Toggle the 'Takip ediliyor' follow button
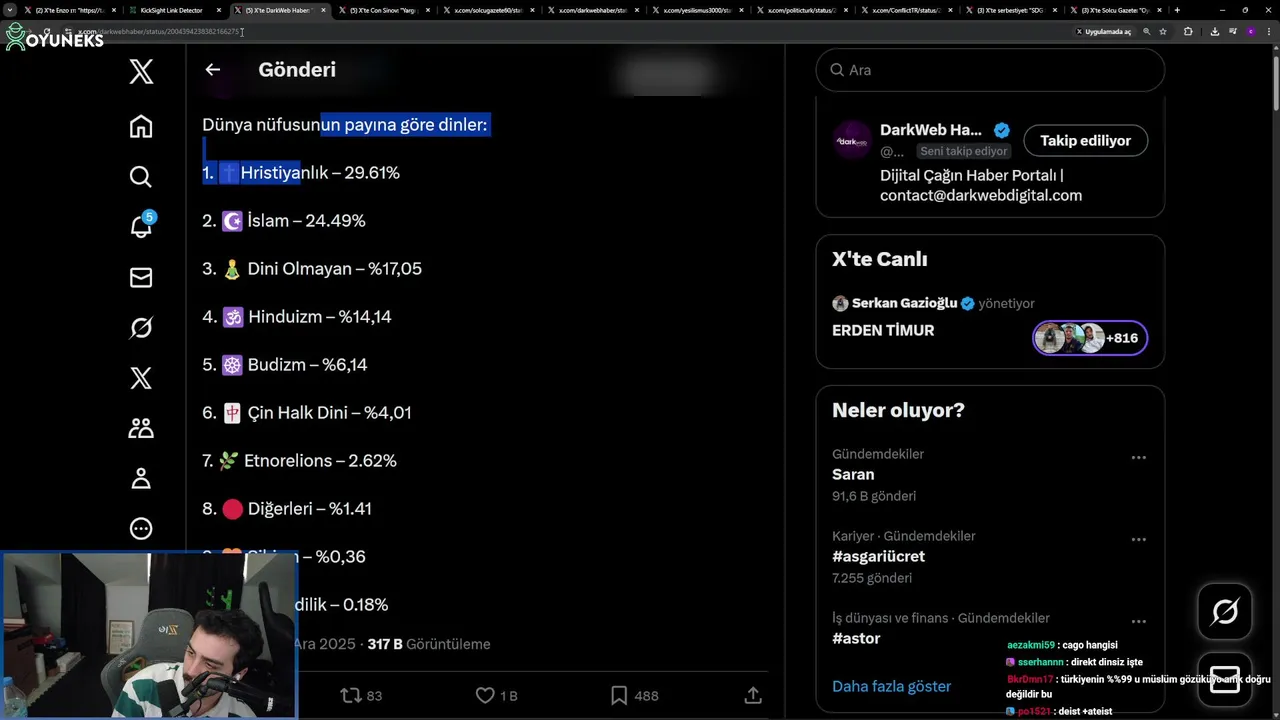This screenshot has width=1280, height=720. (1085, 141)
